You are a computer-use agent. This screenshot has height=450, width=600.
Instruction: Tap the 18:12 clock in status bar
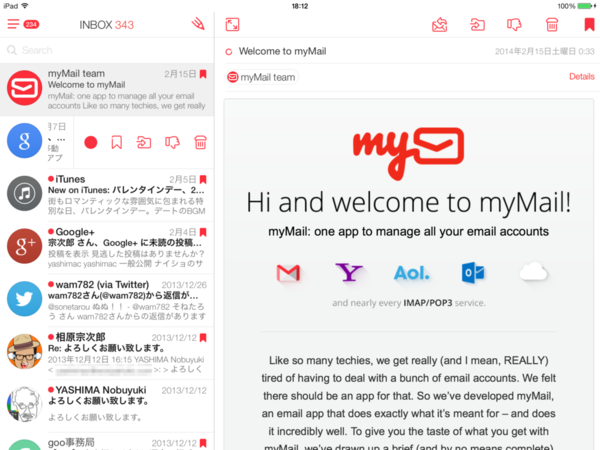pos(300,6)
